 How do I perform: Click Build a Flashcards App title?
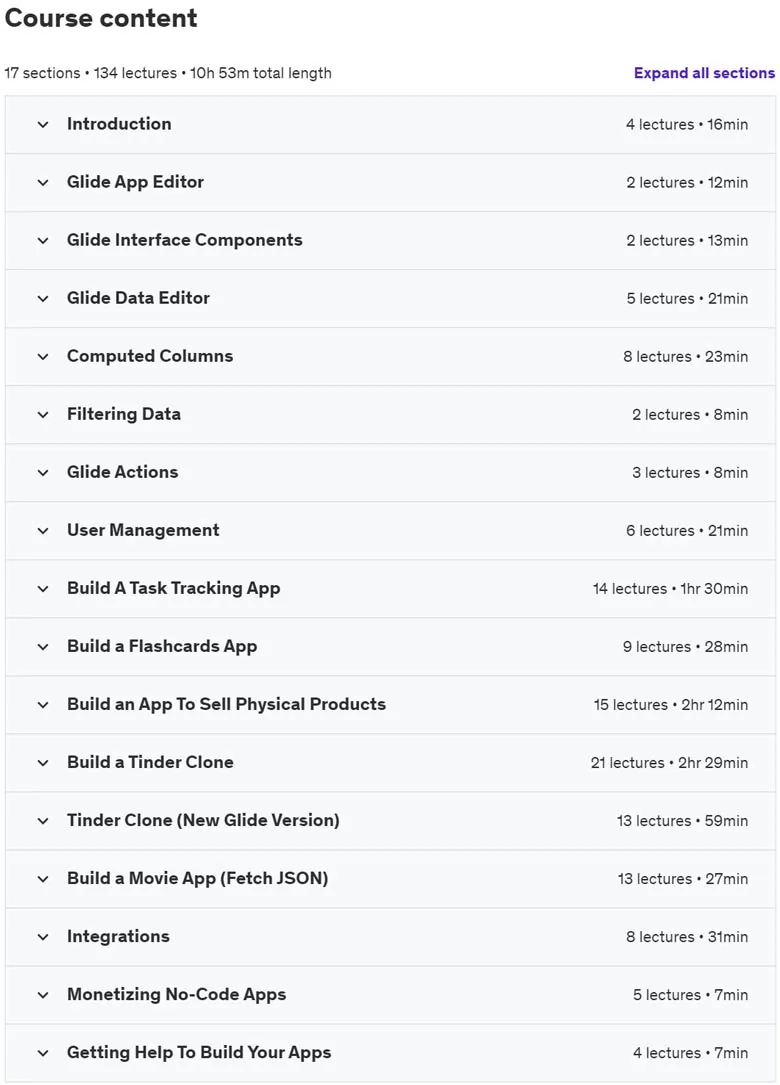pyautogui.click(x=162, y=646)
